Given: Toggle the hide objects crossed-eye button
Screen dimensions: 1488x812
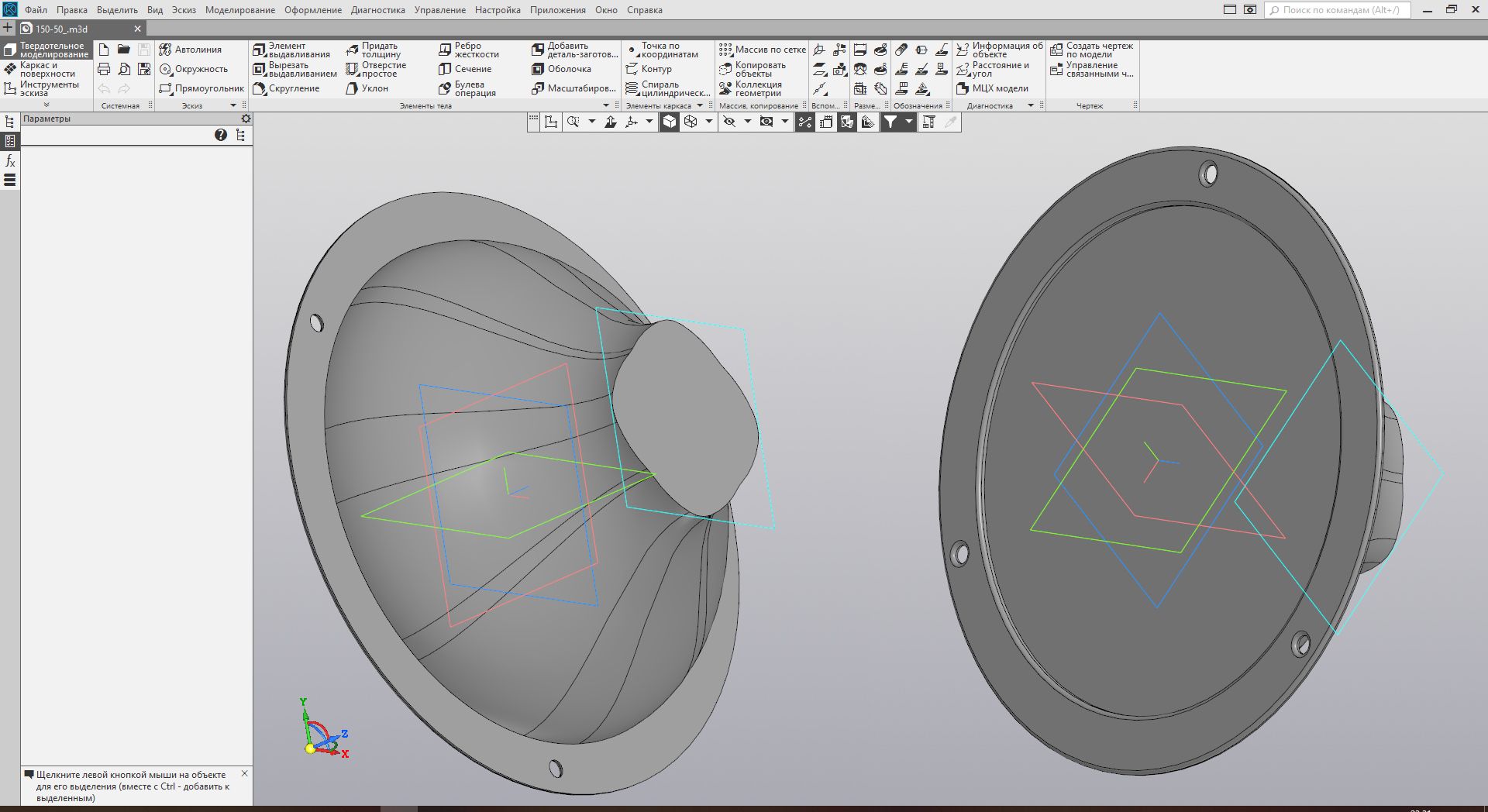Looking at the screenshot, I should pos(729,122).
